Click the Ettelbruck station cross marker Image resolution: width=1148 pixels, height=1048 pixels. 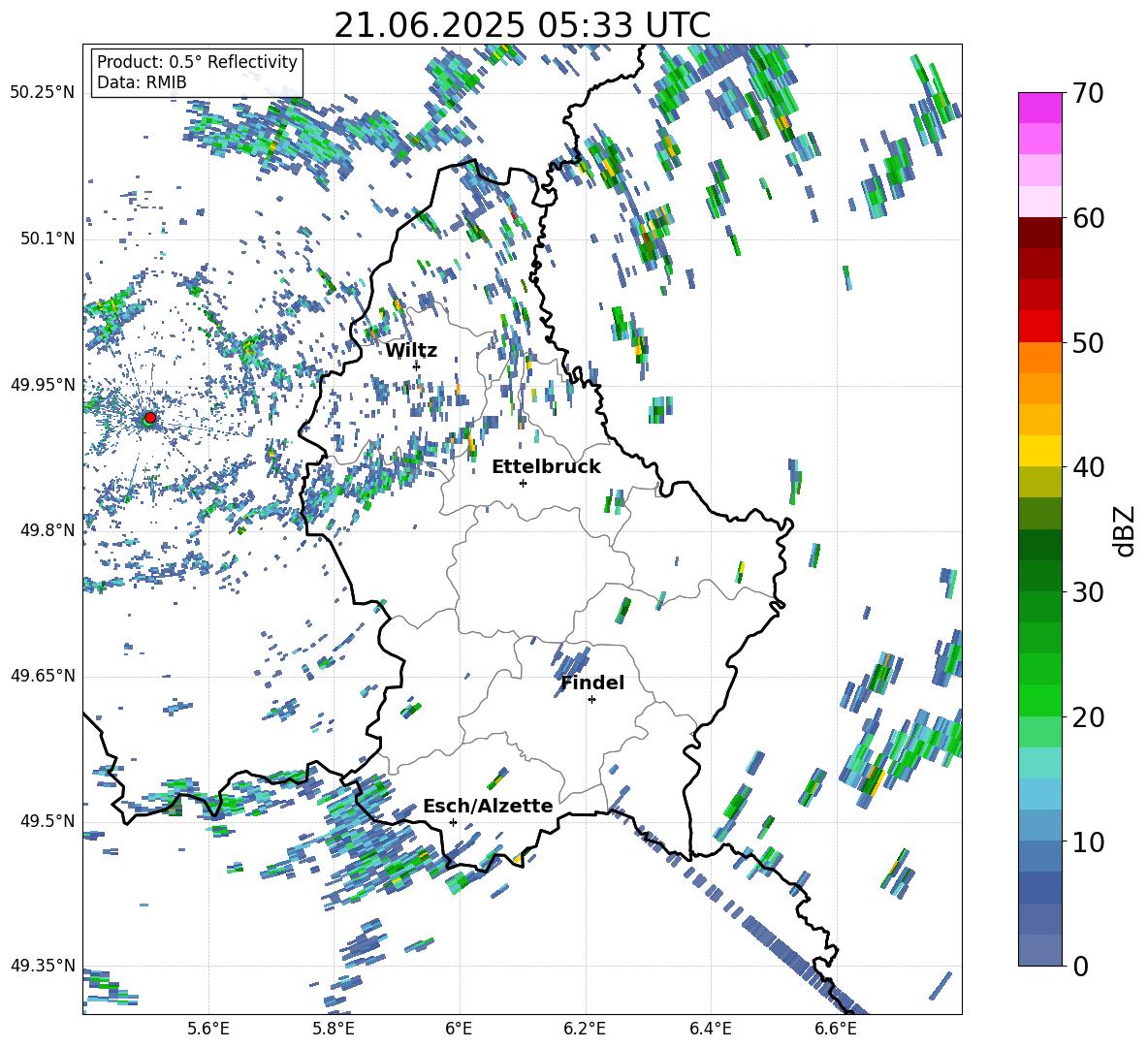(x=523, y=483)
